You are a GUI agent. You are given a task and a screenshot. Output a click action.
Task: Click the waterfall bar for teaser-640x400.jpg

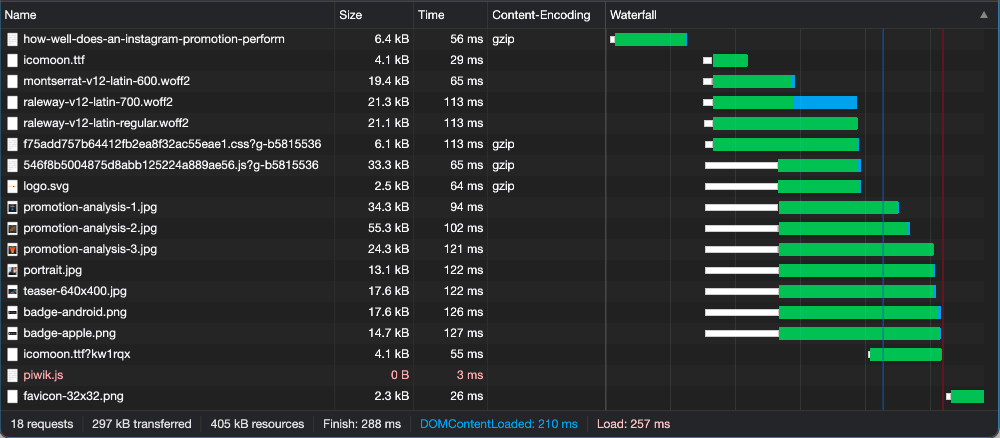[x=856, y=291]
